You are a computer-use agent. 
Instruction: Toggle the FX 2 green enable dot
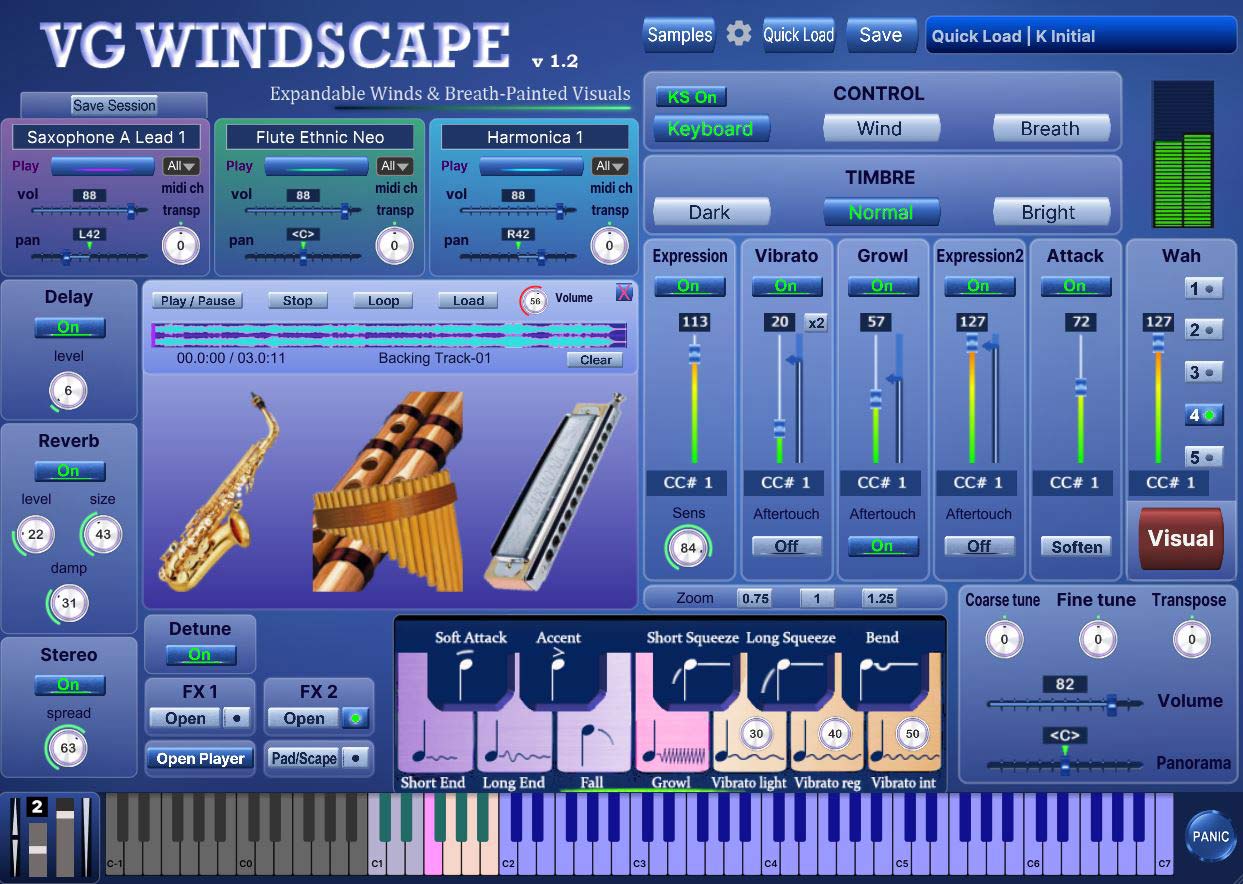[x=355, y=718]
